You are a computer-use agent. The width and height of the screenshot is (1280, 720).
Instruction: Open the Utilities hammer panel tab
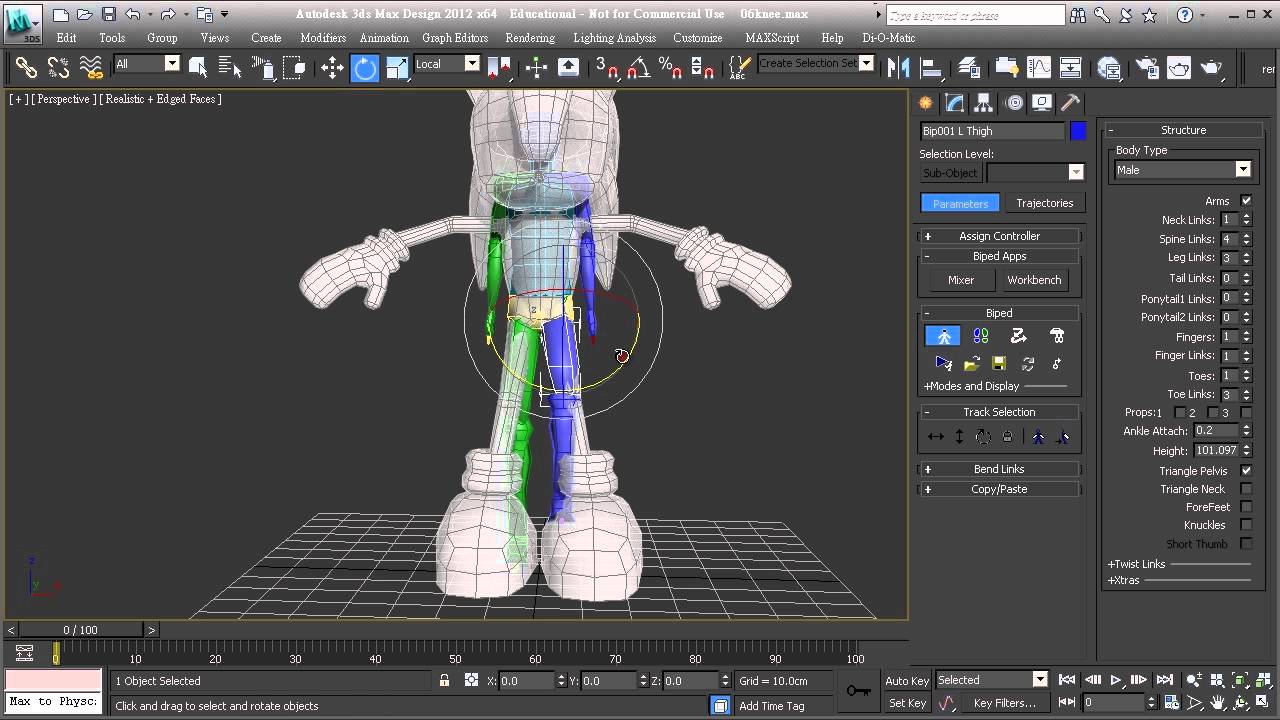(1070, 102)
